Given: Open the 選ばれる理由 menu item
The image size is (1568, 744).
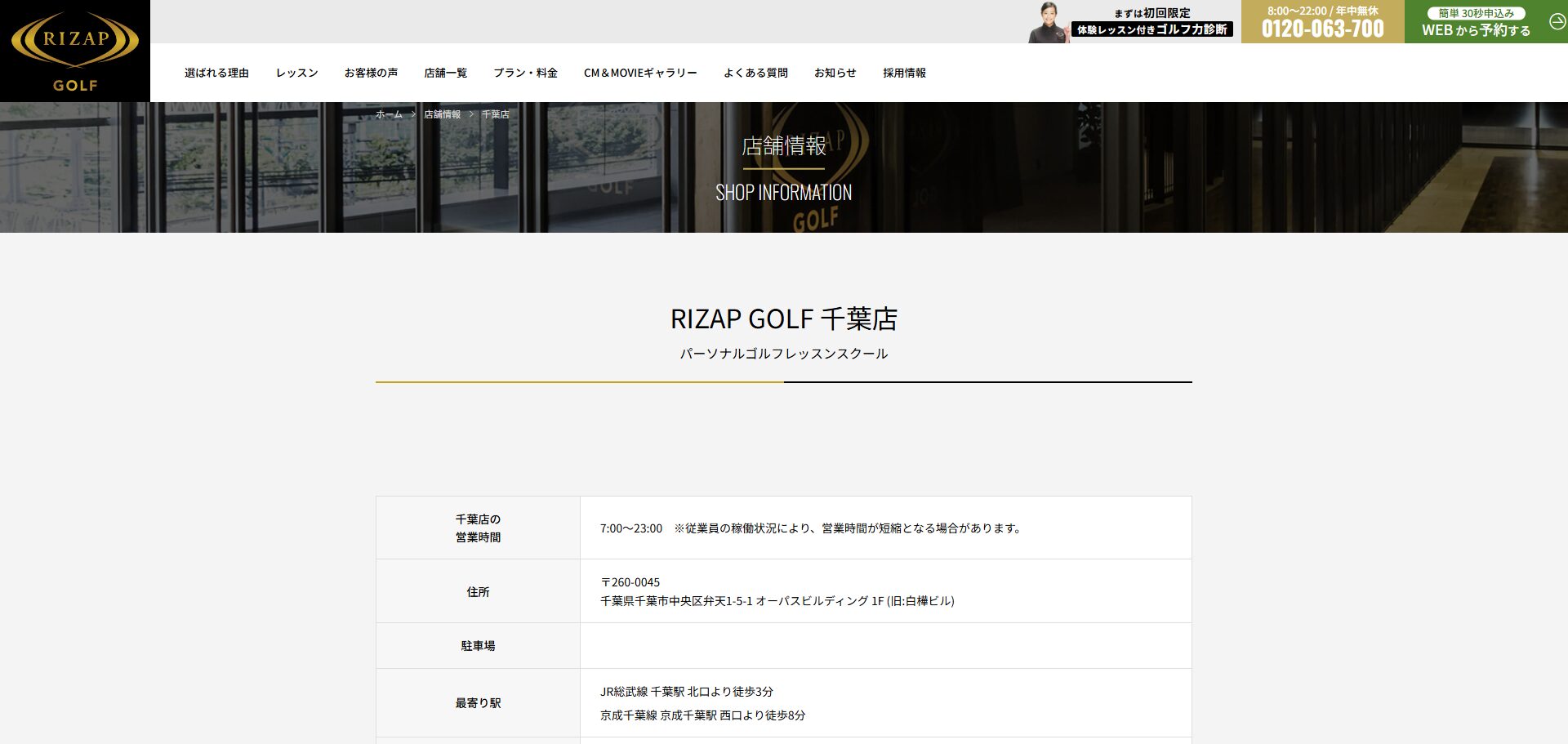Looking at the screenshot, I should pyautogui.click(x=216, y=73).
